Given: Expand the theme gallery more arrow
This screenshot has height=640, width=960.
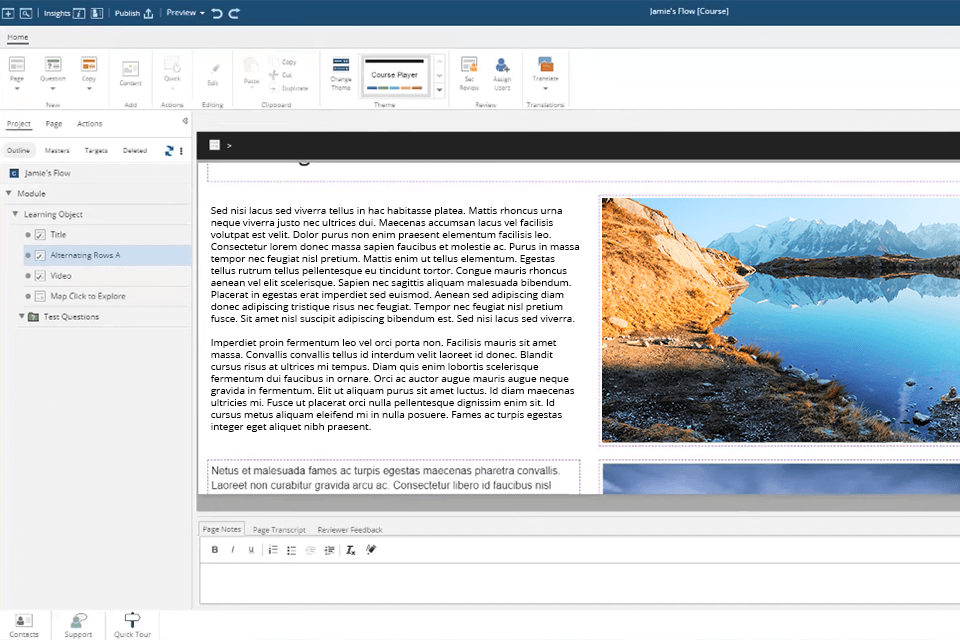Looking at the screenshot, I should click(440, 90).
